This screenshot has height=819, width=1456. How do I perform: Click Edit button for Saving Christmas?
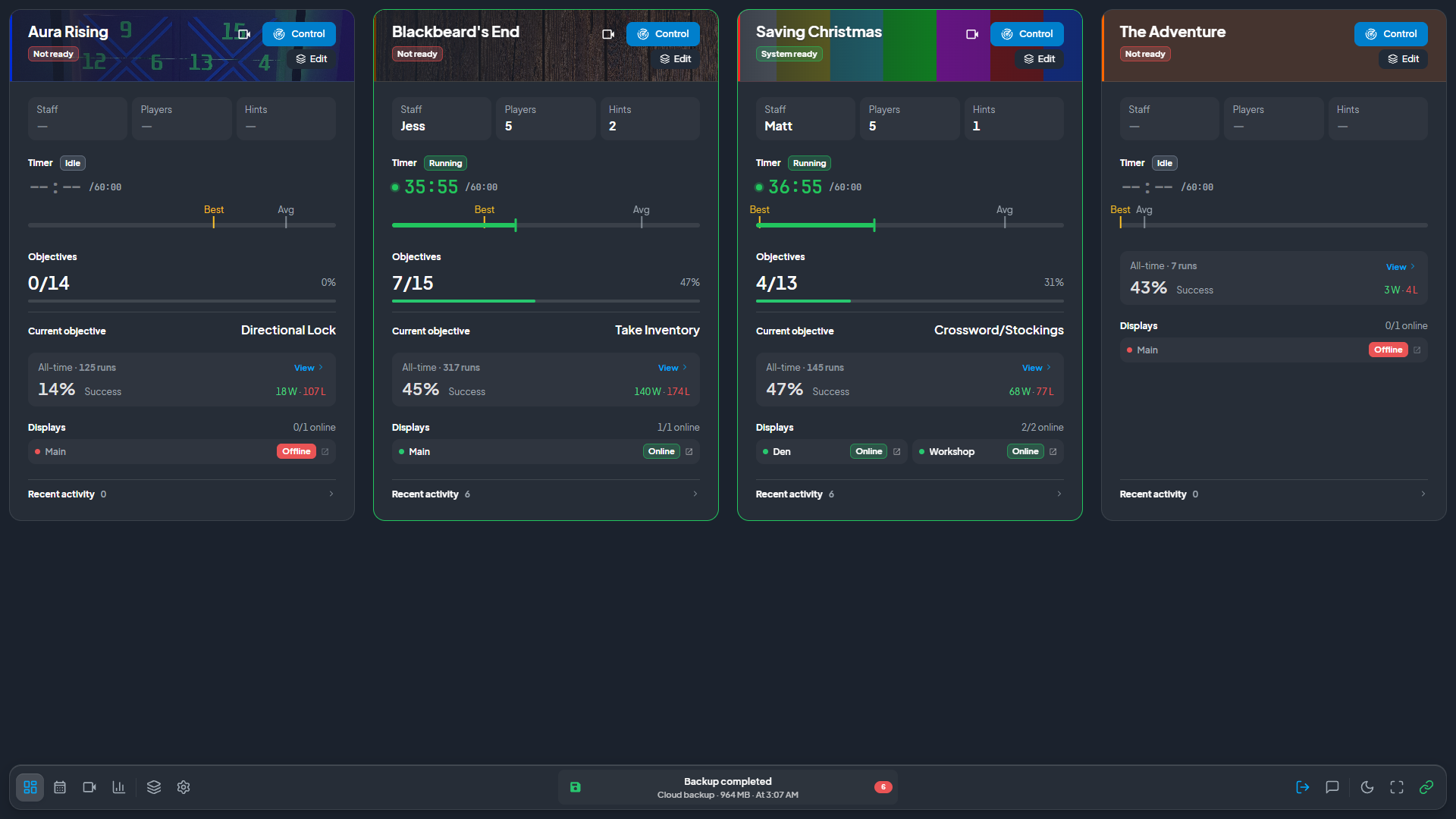(1039, 59)
